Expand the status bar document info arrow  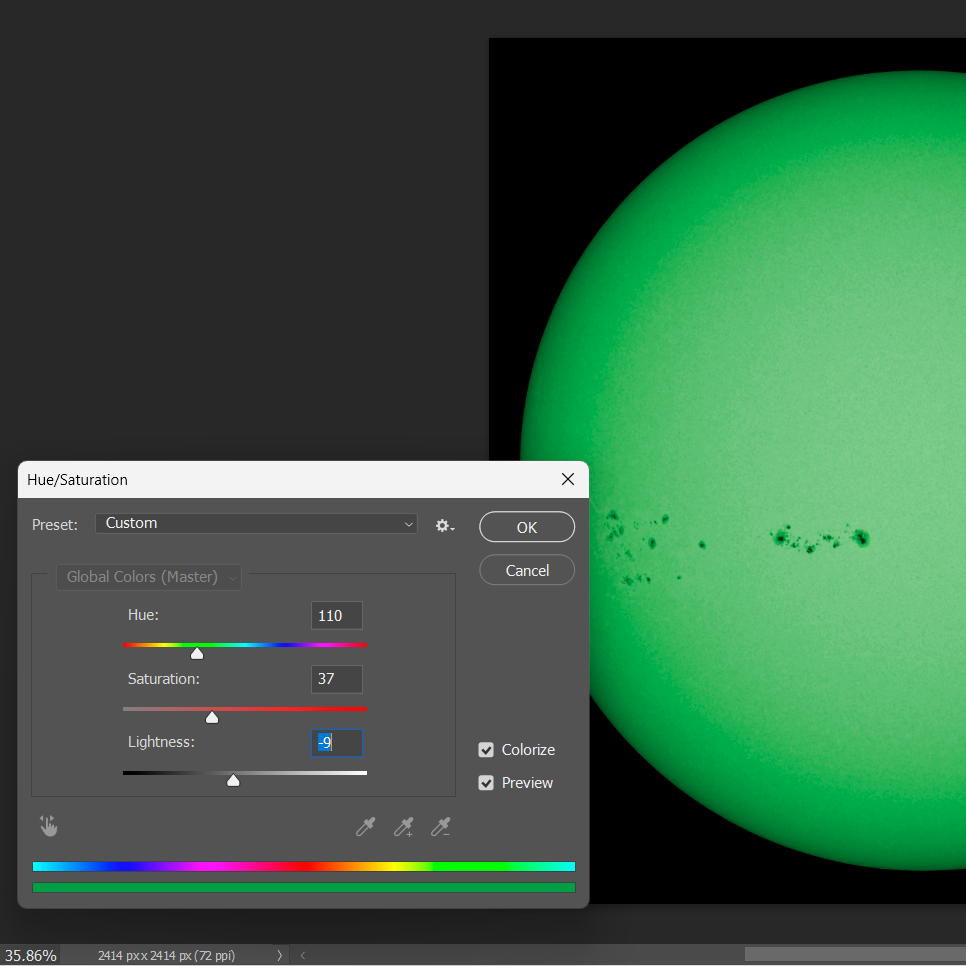click(x=279, y=956)
